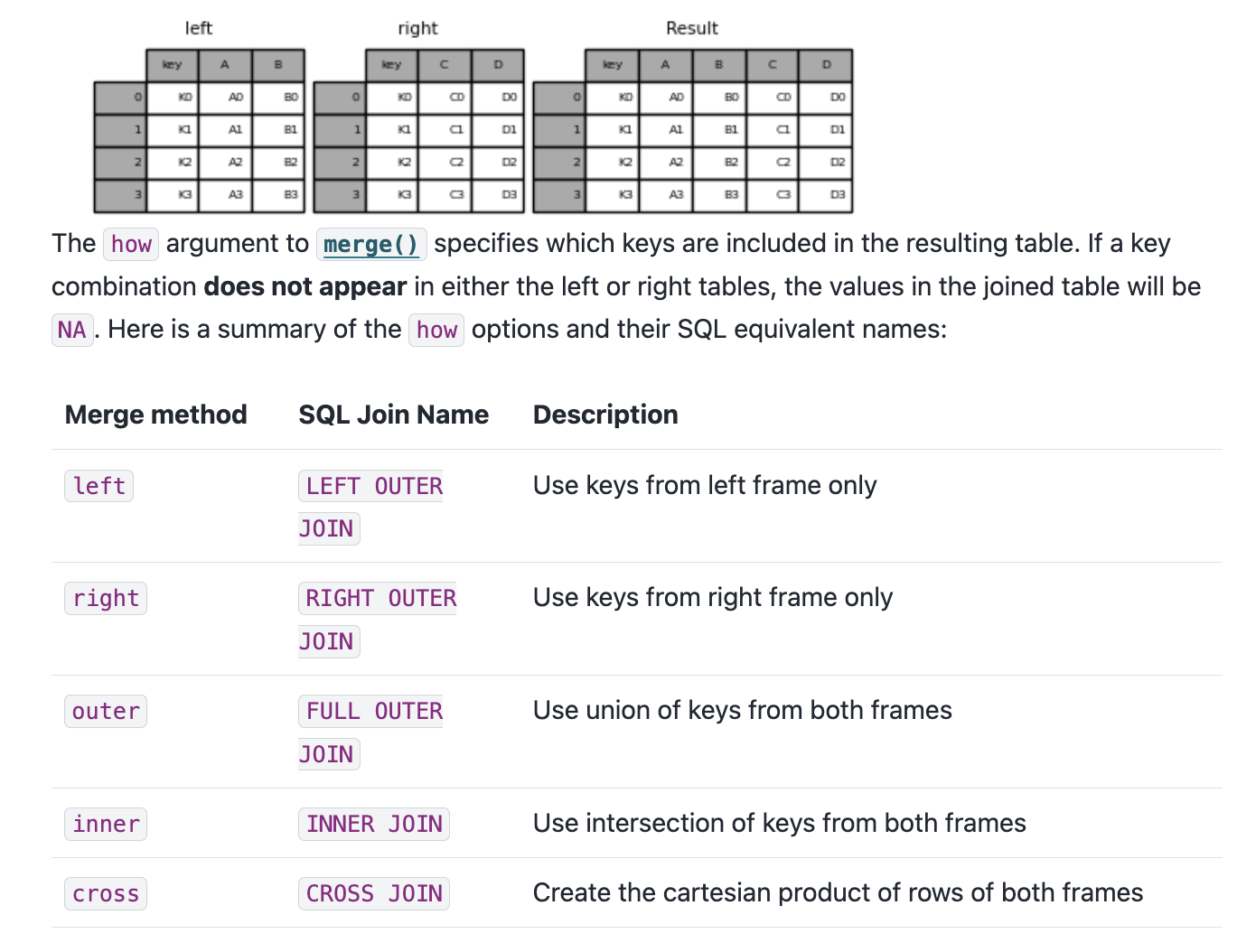1256x952 pixels.
Task: Click the 'how' code before 'options'
Action: tap(436, 331)
